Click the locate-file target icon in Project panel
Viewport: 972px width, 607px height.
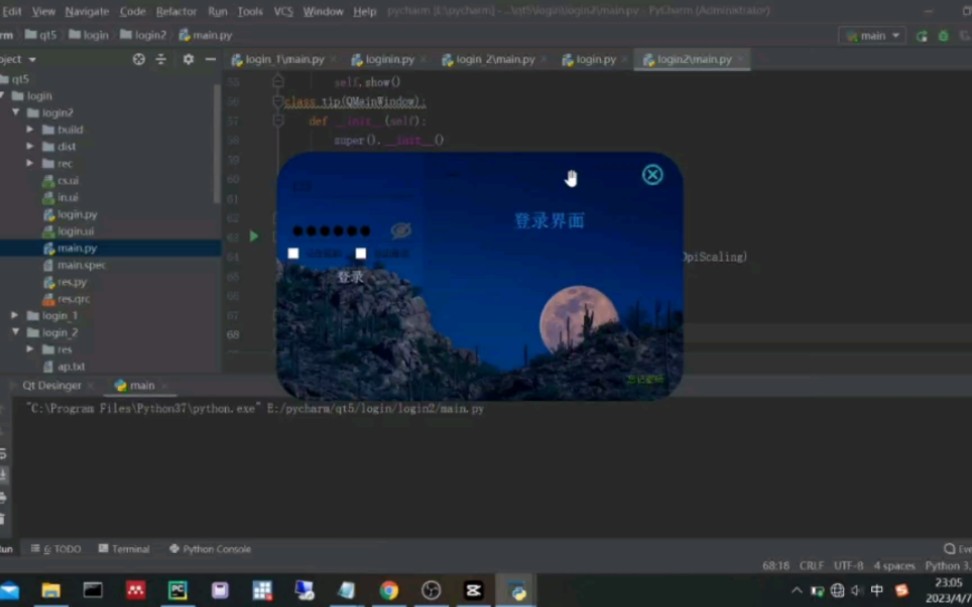[139, 60]
